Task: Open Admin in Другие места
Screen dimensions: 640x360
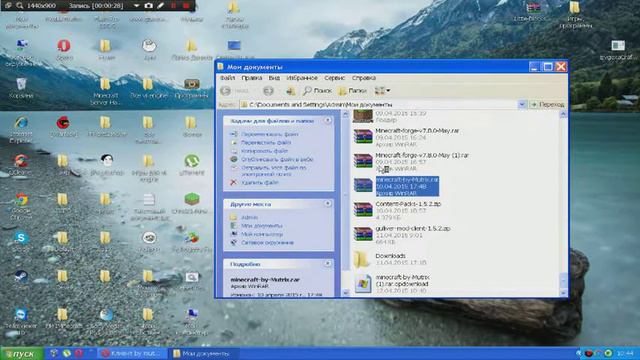Action: coord(249,218)
